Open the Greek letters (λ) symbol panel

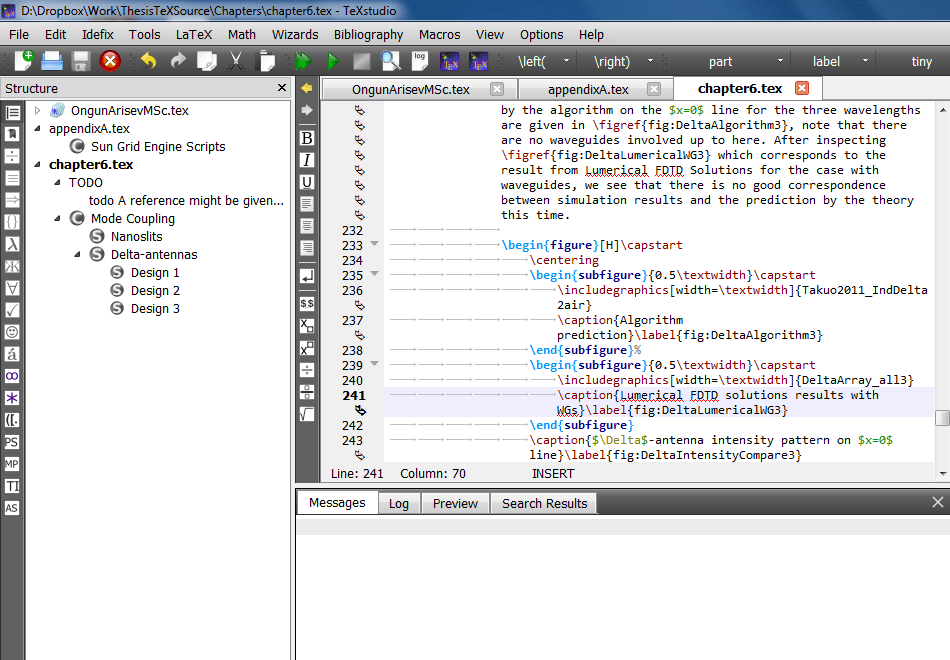click(12, 244)
